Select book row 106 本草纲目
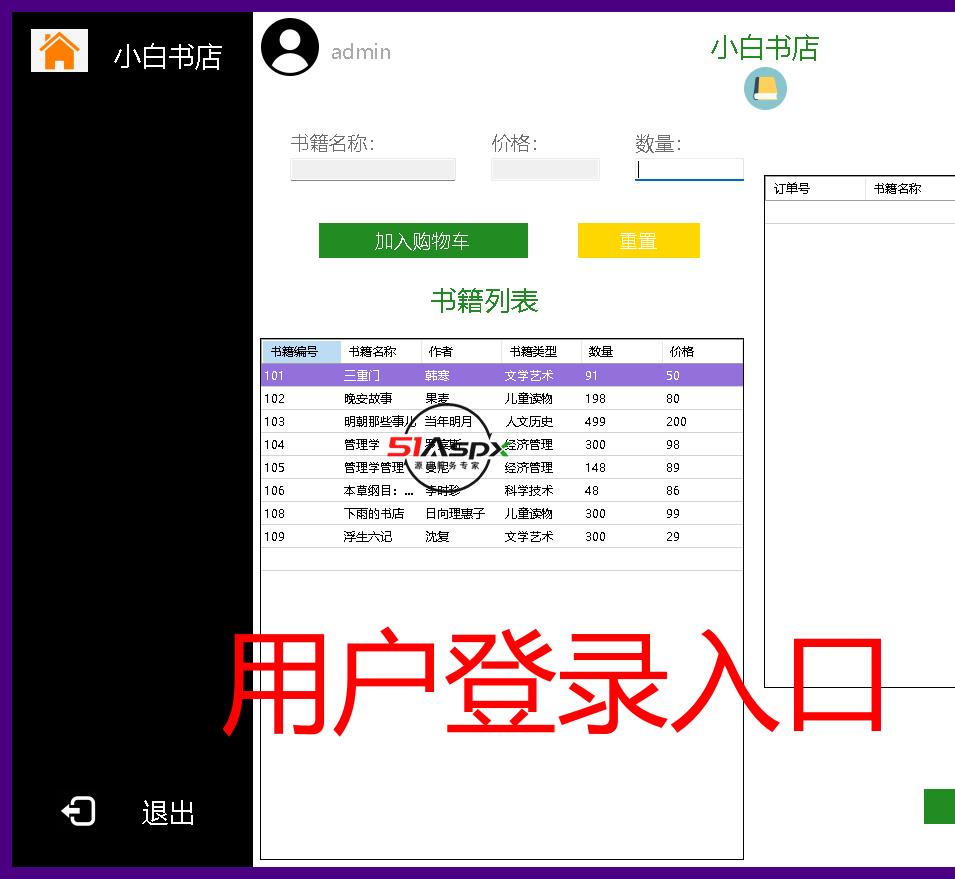Screen dimensions: 955x879 [x=502, y=490]
